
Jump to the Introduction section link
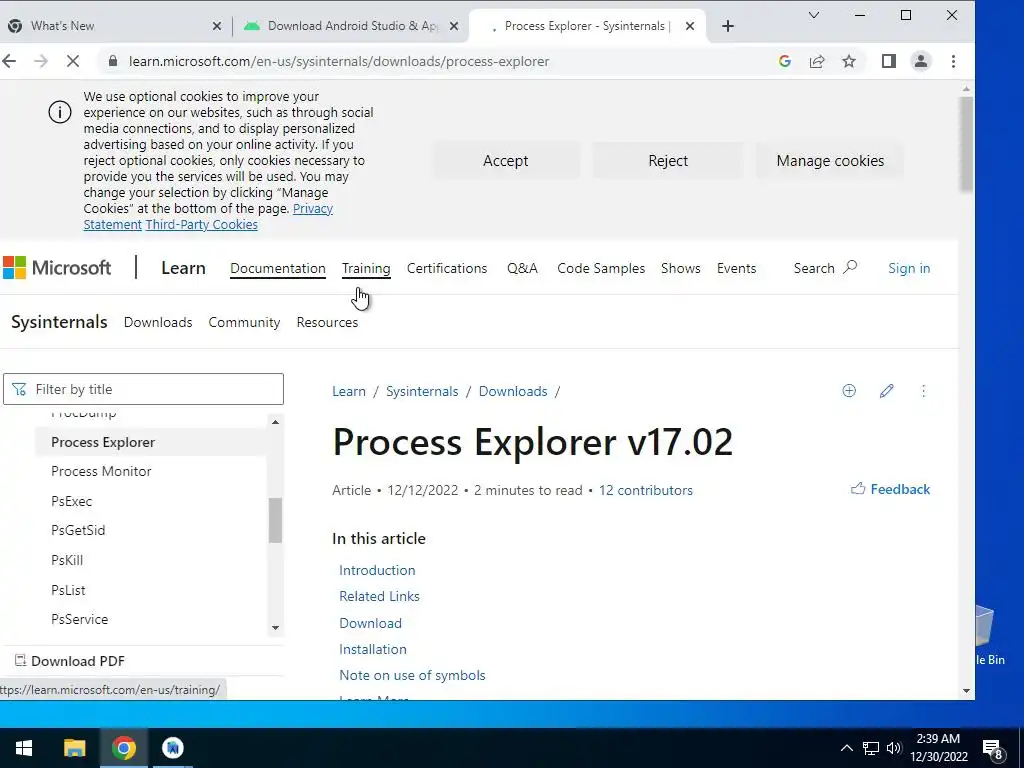click(377, 570)
